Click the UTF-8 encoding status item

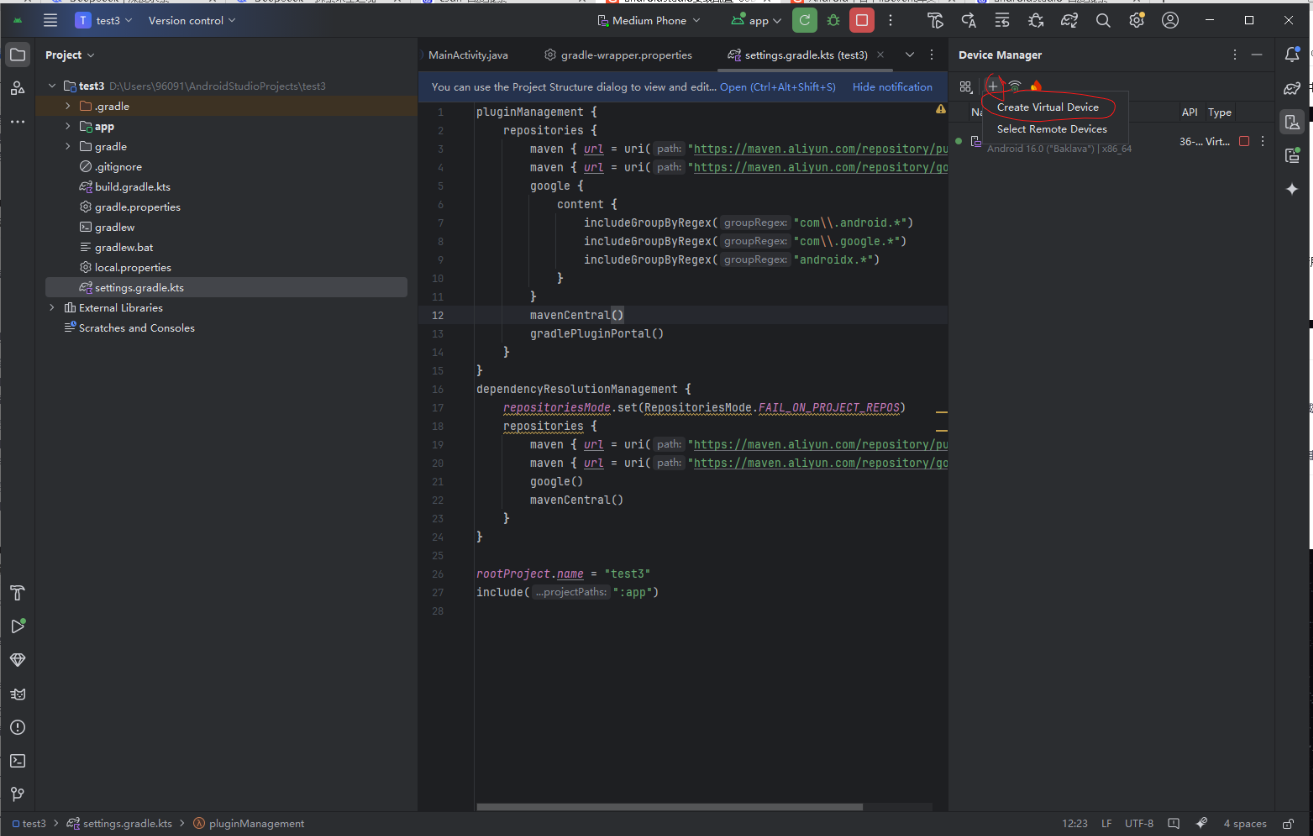pyautogui.click(x=1139, y=824)
